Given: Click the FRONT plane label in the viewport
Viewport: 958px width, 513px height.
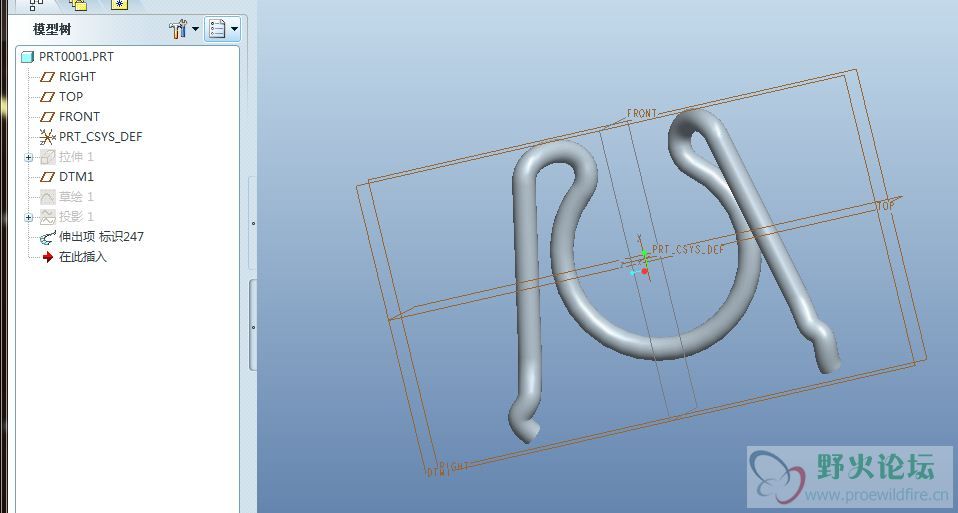Looking at the screenshot, I should [x=642, y=113].
